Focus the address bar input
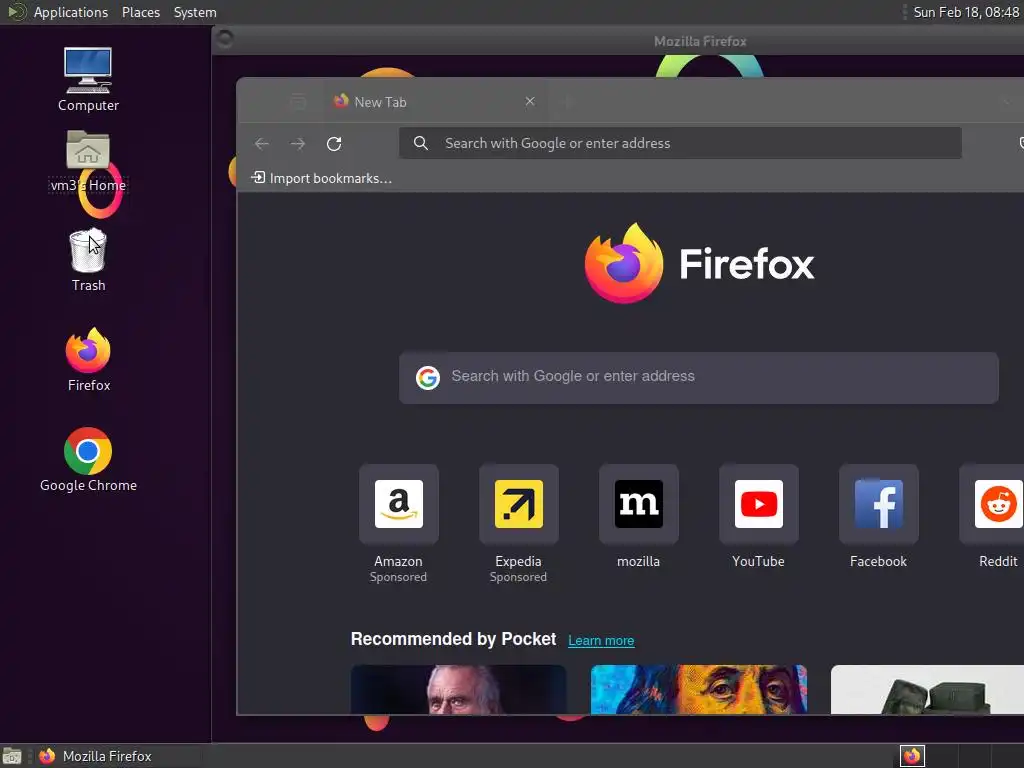This screenshot has height=768, width=1024. 680,143
